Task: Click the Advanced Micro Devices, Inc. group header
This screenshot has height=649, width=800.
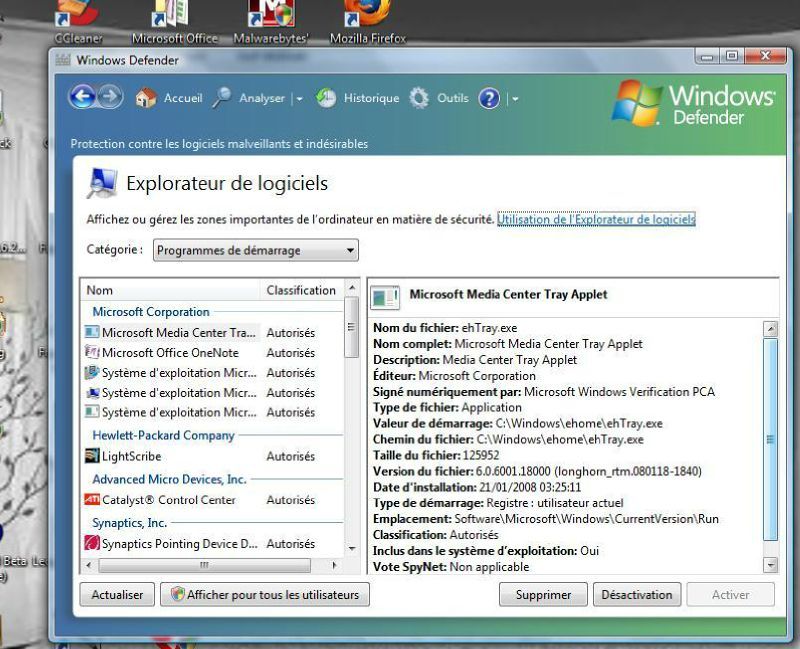Action: pos(169,479)
